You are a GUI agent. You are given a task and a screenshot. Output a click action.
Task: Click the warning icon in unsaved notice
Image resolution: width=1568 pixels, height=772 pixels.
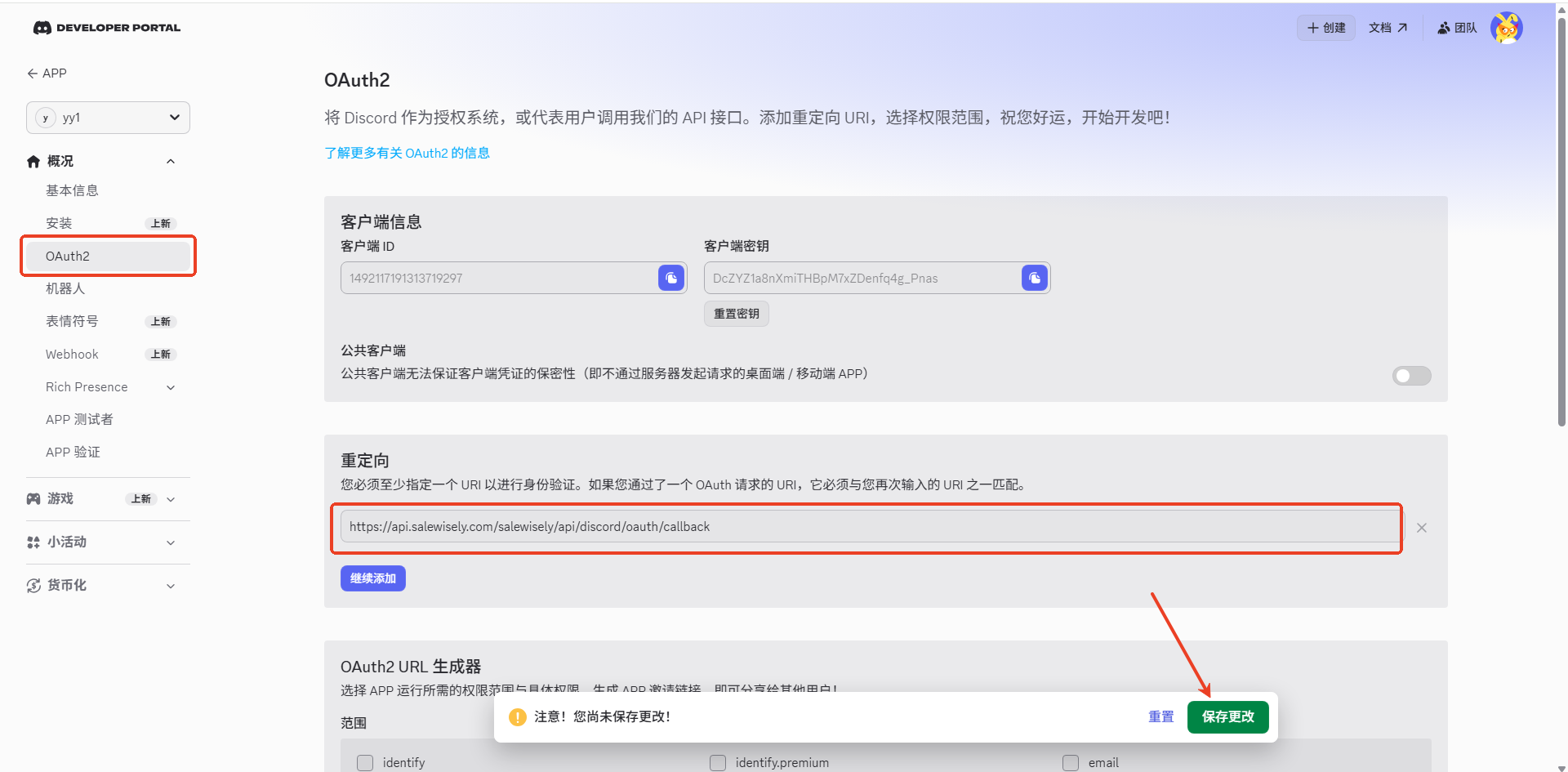click(518, 717)
